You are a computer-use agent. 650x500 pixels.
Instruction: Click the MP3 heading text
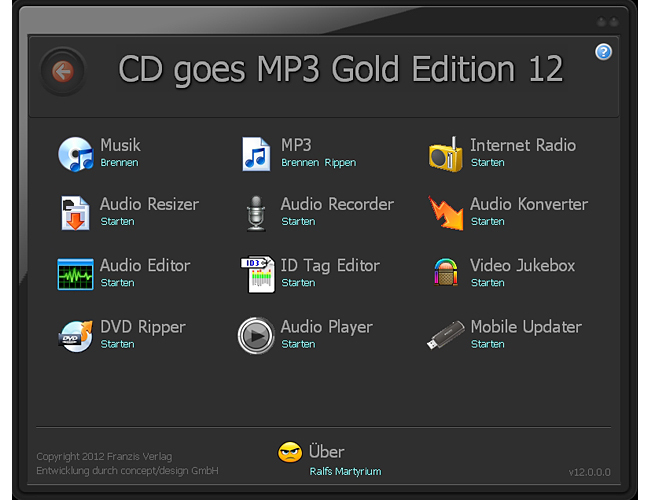pos(296,145)
